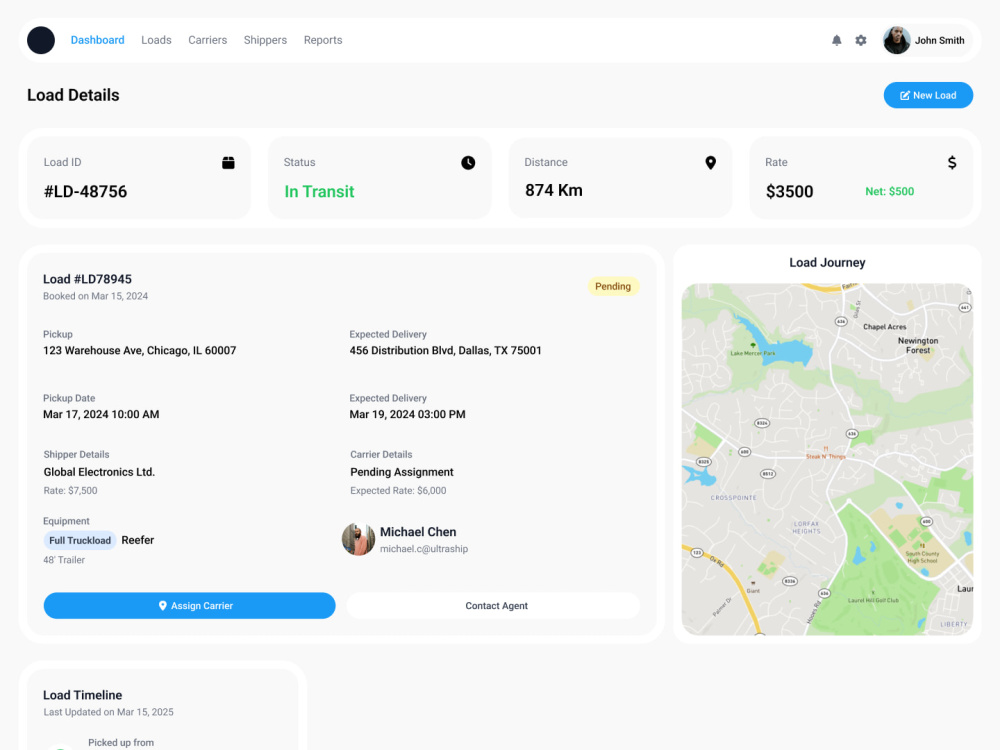Click the dollar sign on Rate card
Screen dimensions: 1000x750
click(x=952, y=163)
